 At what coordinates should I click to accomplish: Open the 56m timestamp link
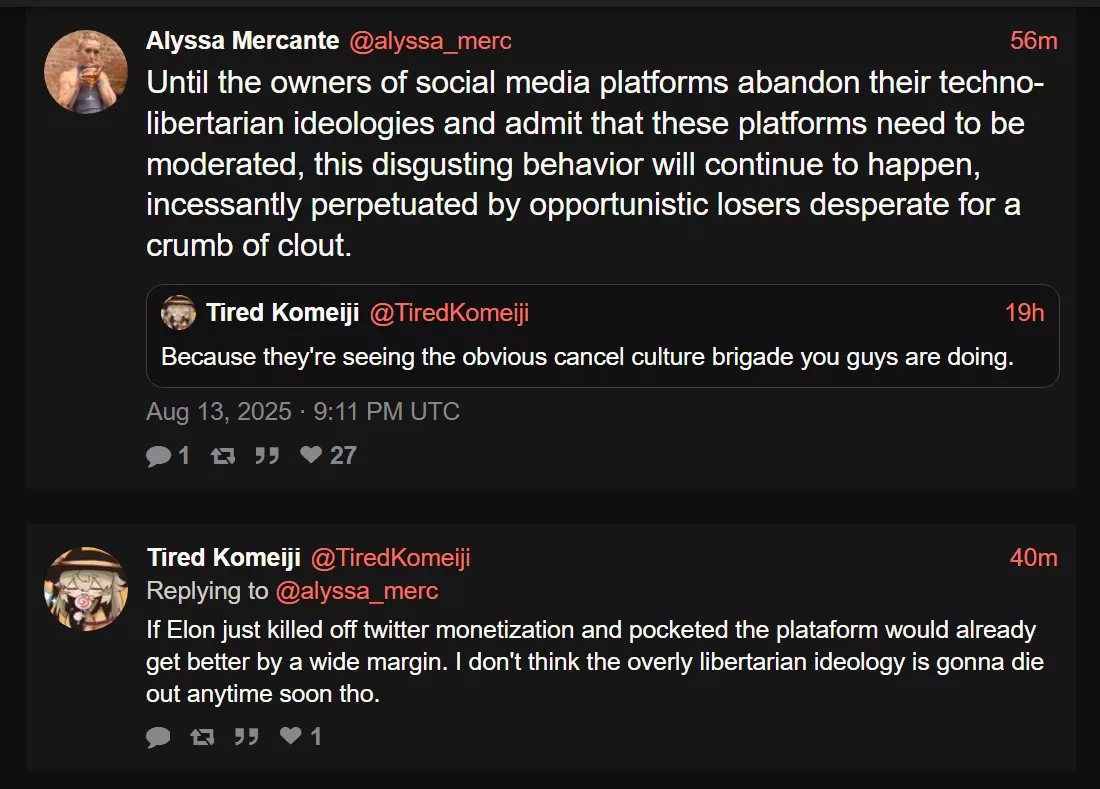coord(1033,41)
